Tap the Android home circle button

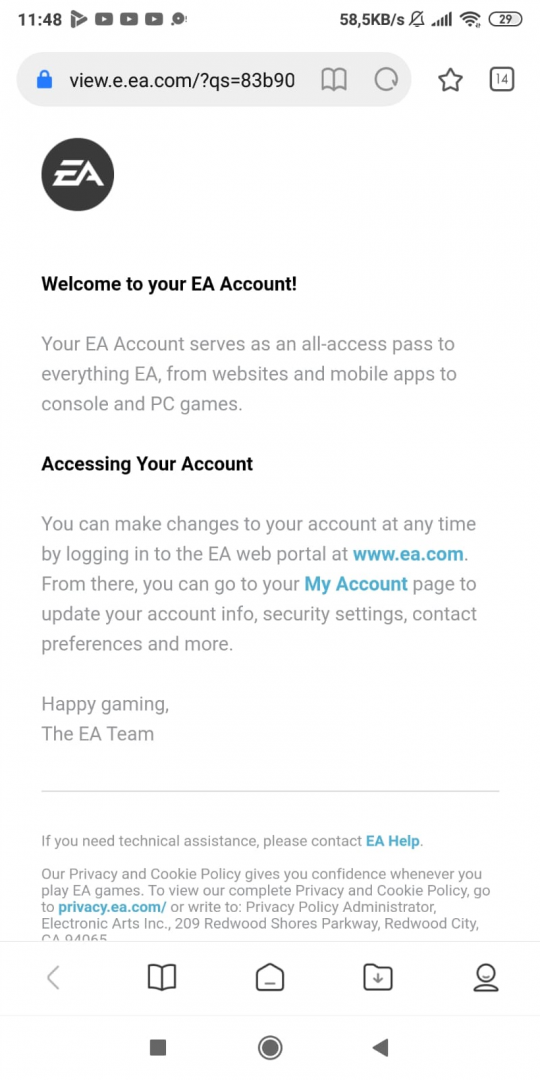pyautogui.click(x=270, y=1048)
